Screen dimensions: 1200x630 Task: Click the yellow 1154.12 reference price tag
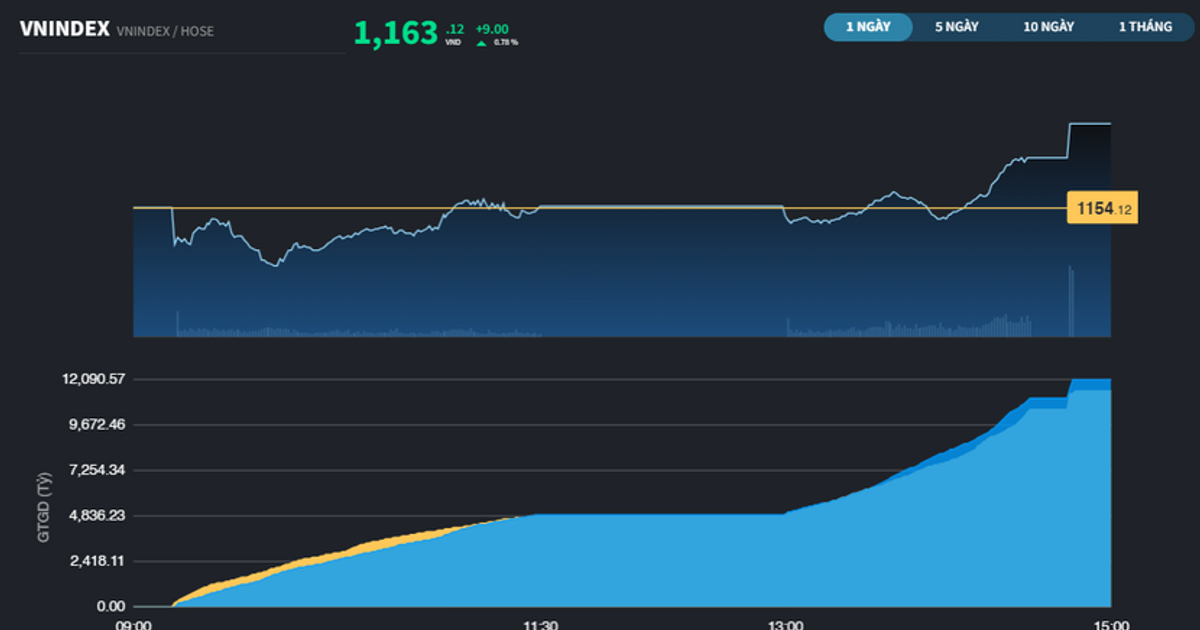point(1103,209)
